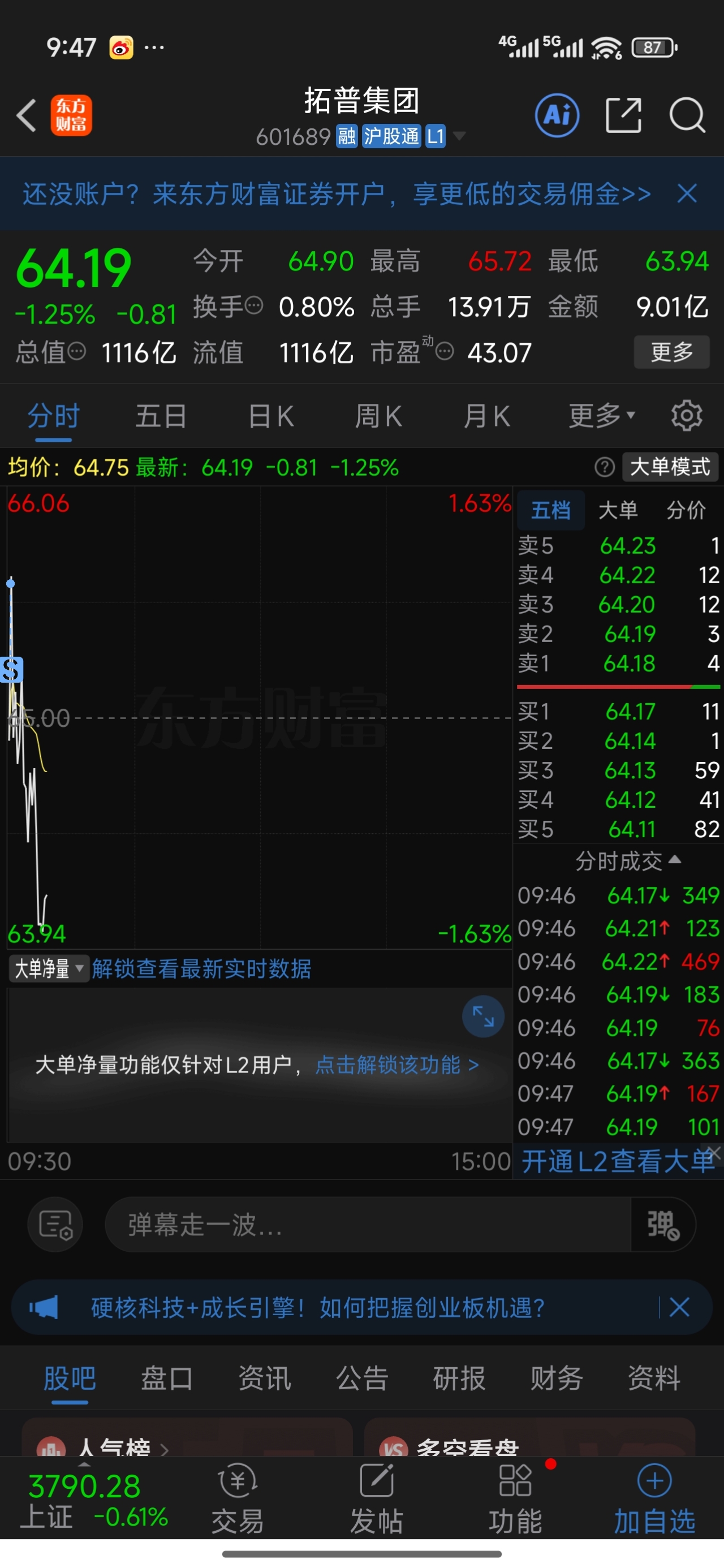Switch to the 资料 tab
The image size is (724, 1568).
click(654, 1379)
